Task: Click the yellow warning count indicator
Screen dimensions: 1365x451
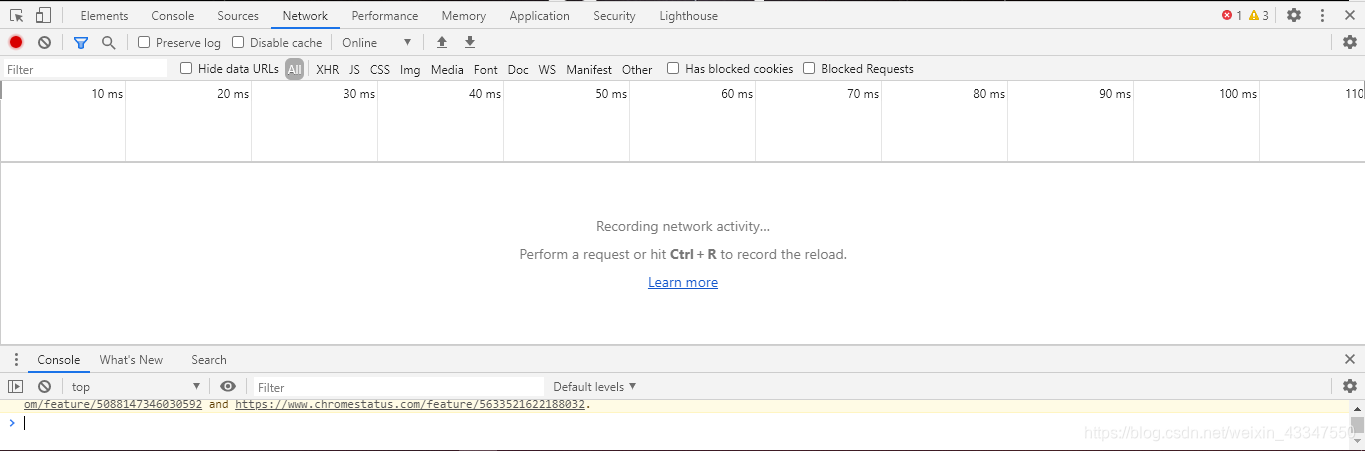Action: (x=1259, y=15)
